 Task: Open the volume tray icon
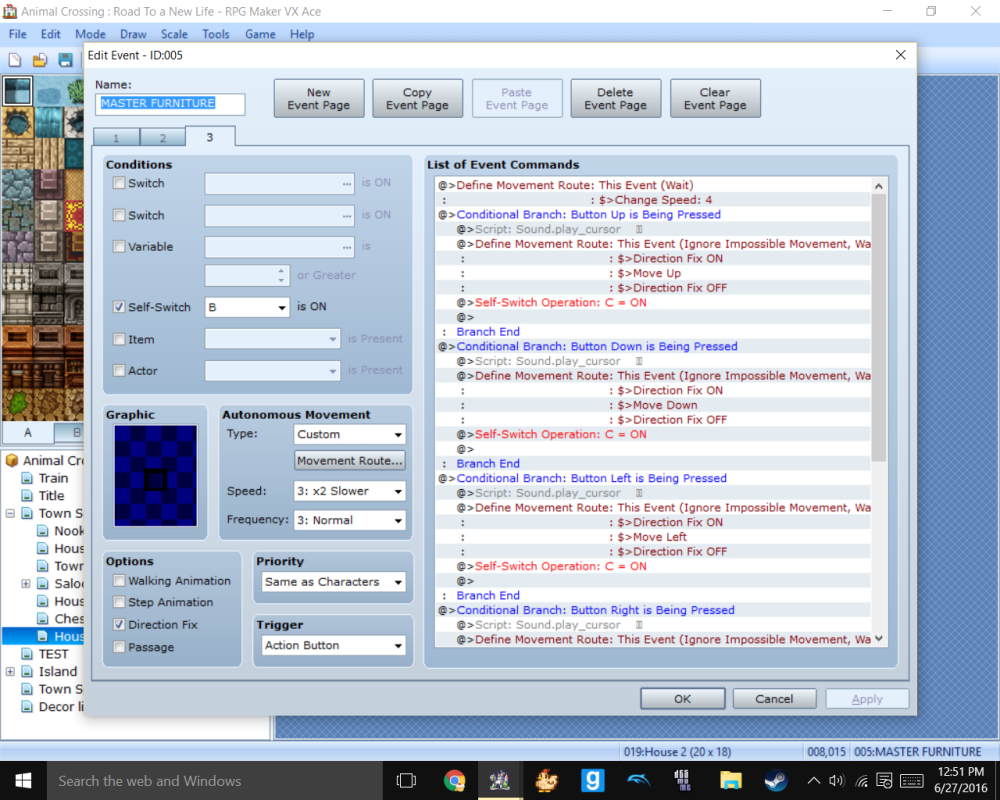click(836, 780)
